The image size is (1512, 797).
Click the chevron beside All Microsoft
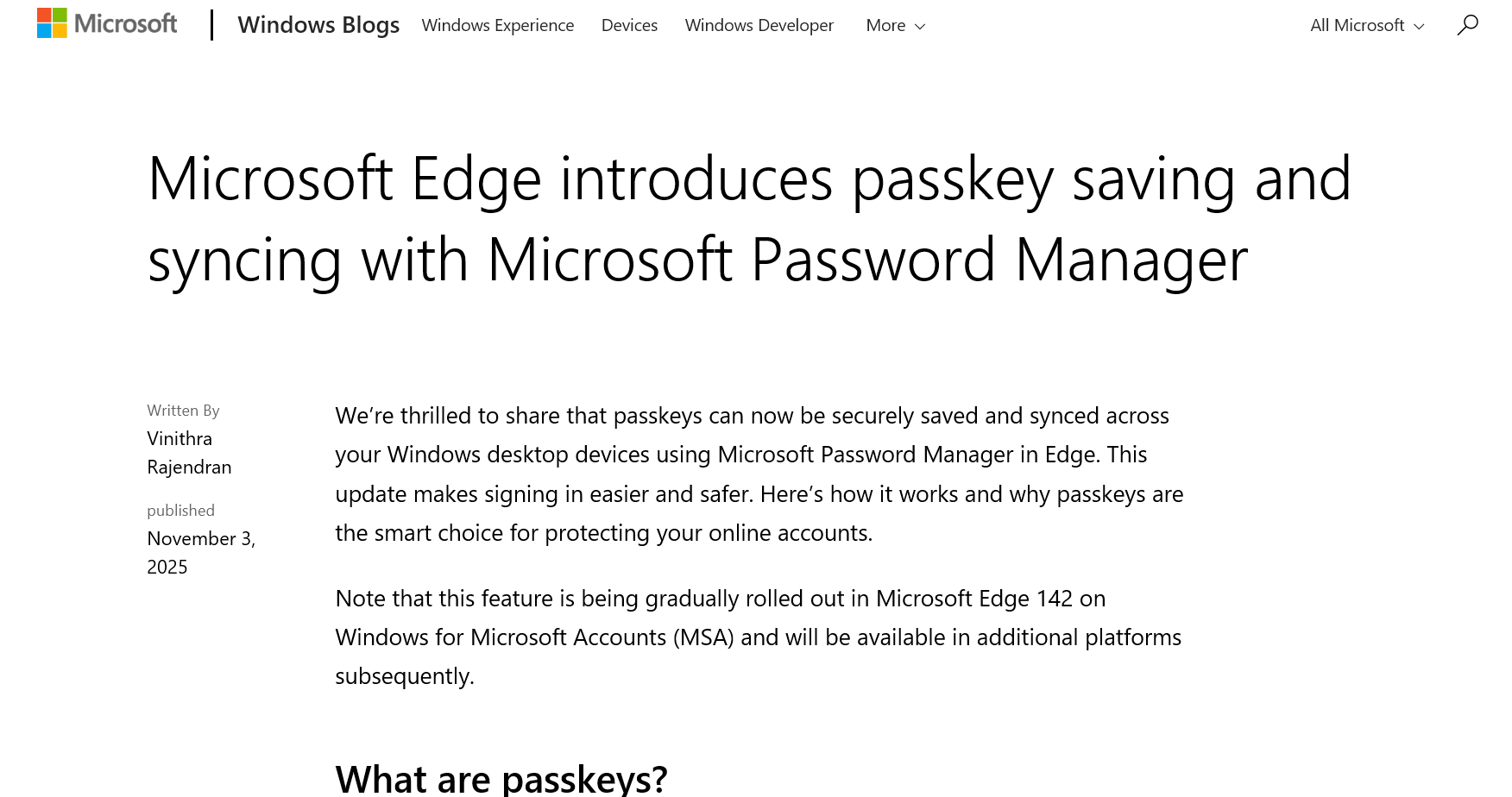pyautogui.click(x=1419, y=28)
